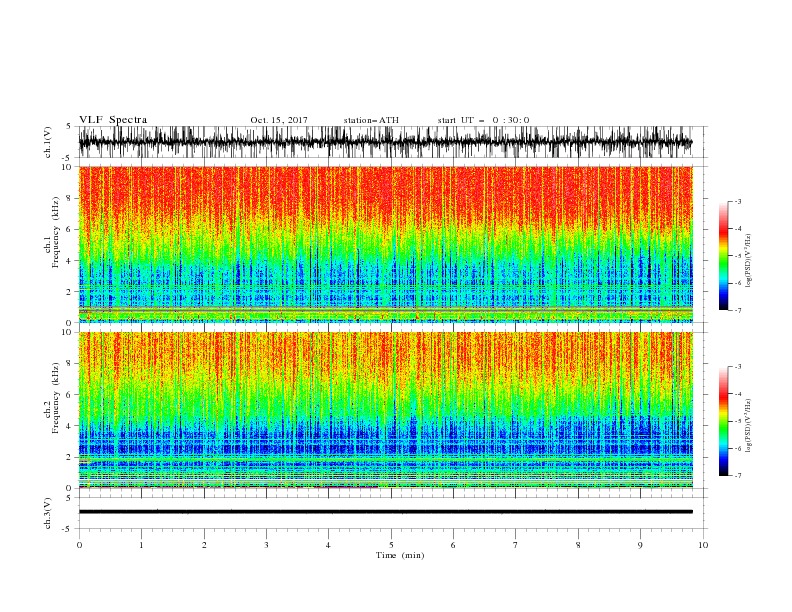Click the "Time (min)" axis title
This screenshot has height=612, width=792.
[x=400, y=555]
